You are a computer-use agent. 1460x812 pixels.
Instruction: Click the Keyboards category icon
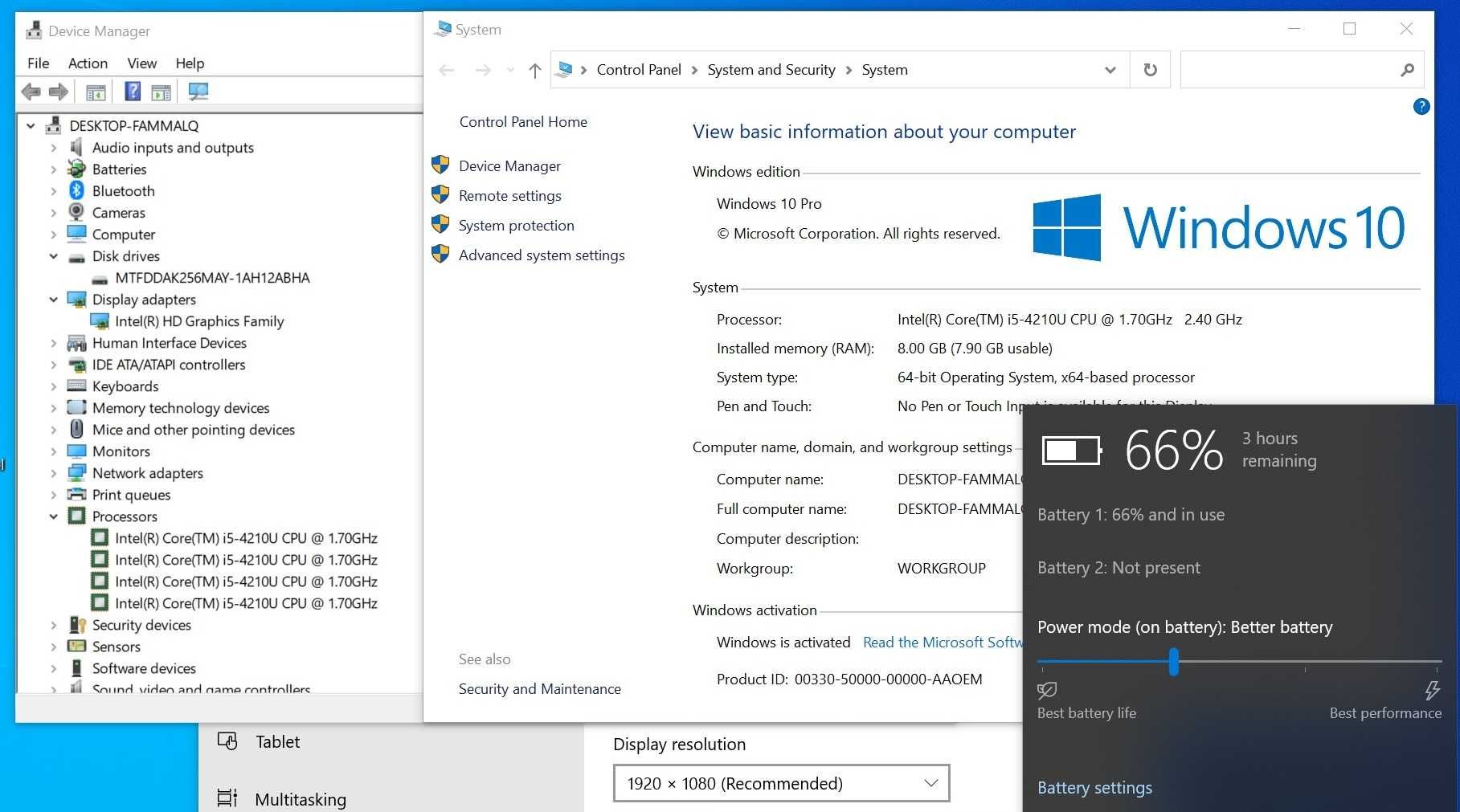[76, 386]
